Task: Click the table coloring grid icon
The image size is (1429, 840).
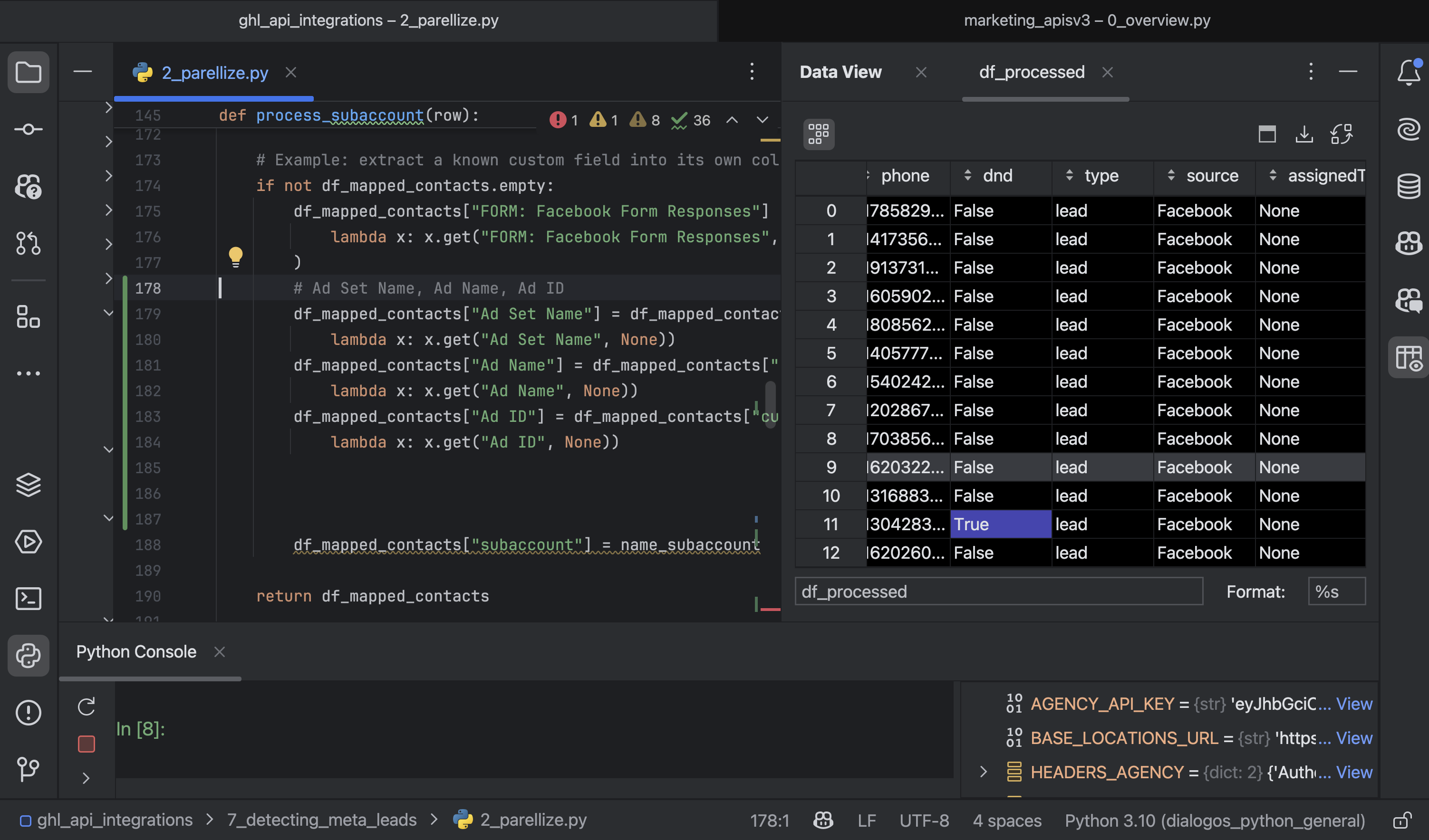Action: (818, 134)
